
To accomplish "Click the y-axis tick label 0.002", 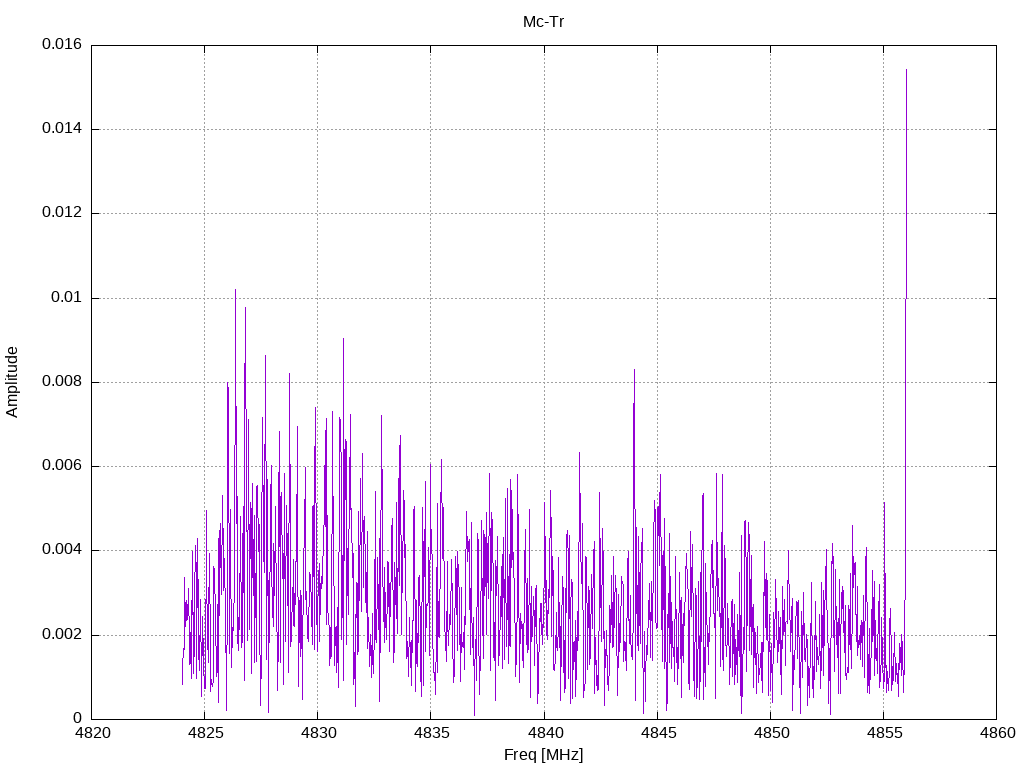I will pos(62,635).
